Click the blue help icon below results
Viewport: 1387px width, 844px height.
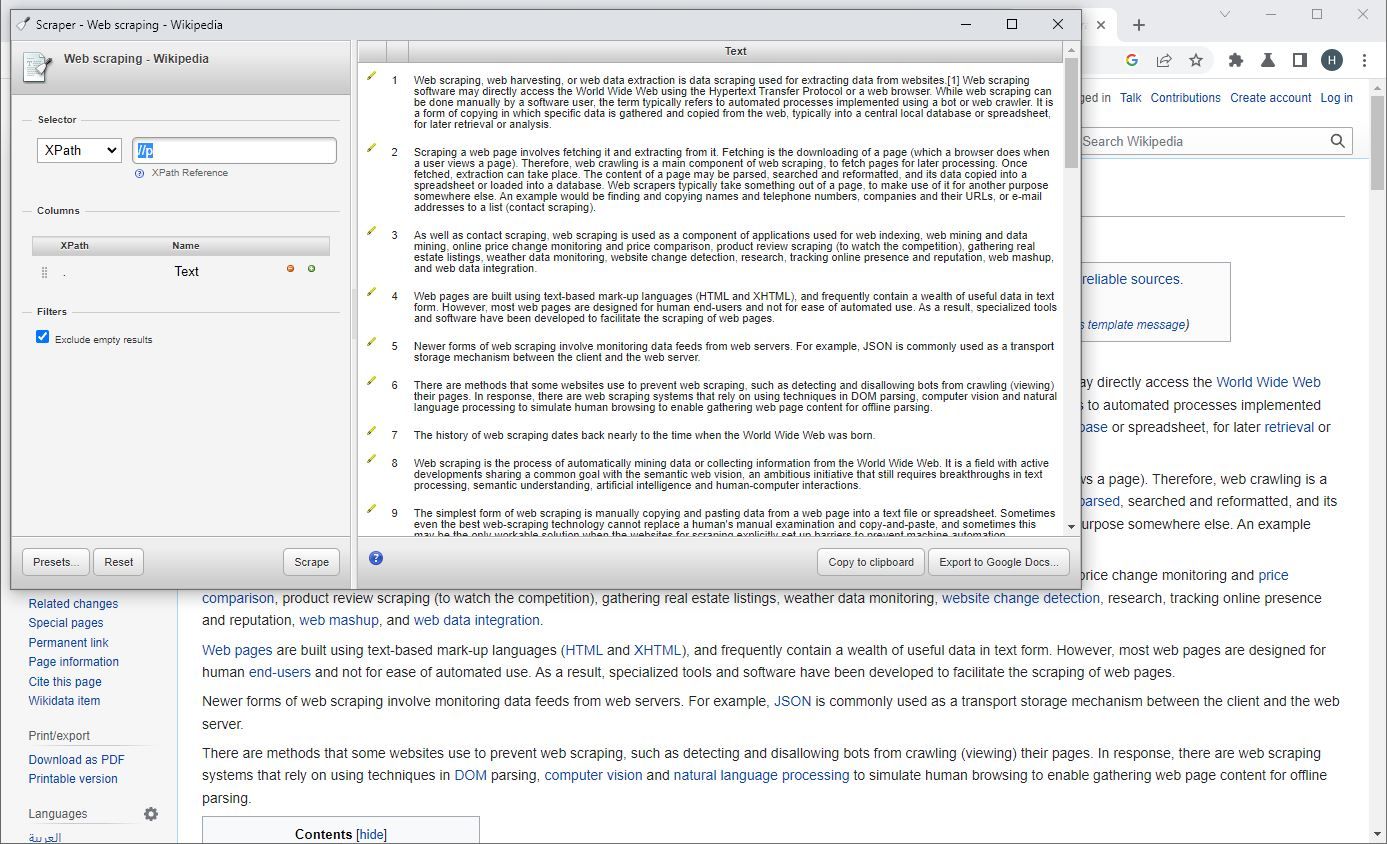pos(376,558)
